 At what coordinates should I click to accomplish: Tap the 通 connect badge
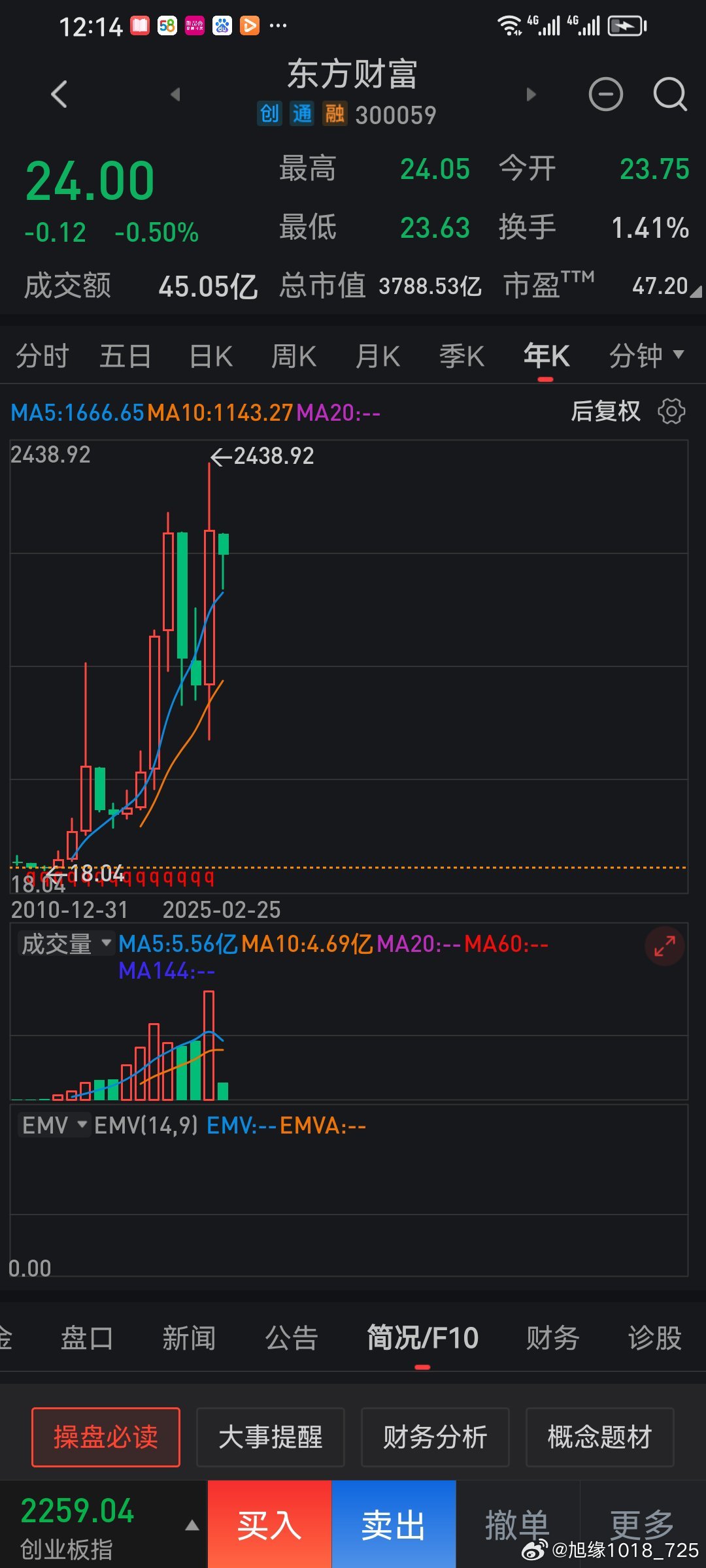point(302,114)
